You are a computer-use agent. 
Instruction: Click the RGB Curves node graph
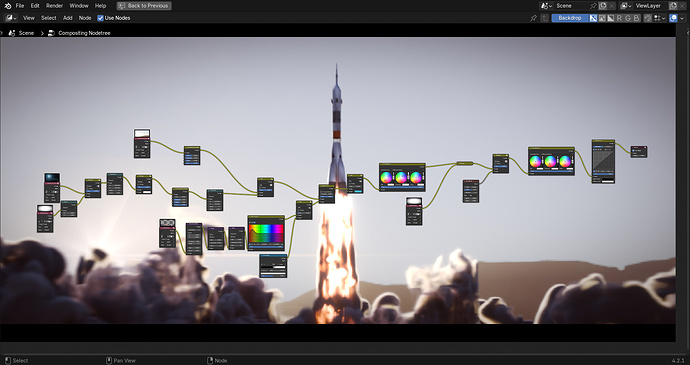(603, 161)
